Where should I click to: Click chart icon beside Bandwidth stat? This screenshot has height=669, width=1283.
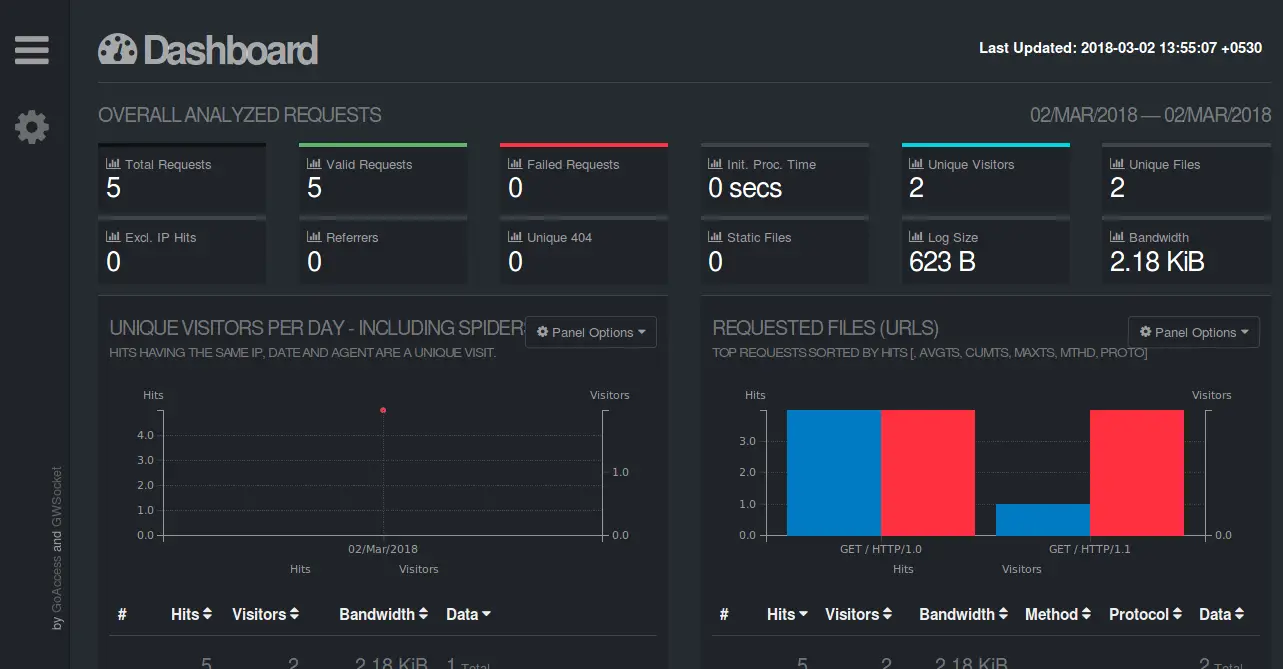pyautogui.click(x=1117, y=237)
